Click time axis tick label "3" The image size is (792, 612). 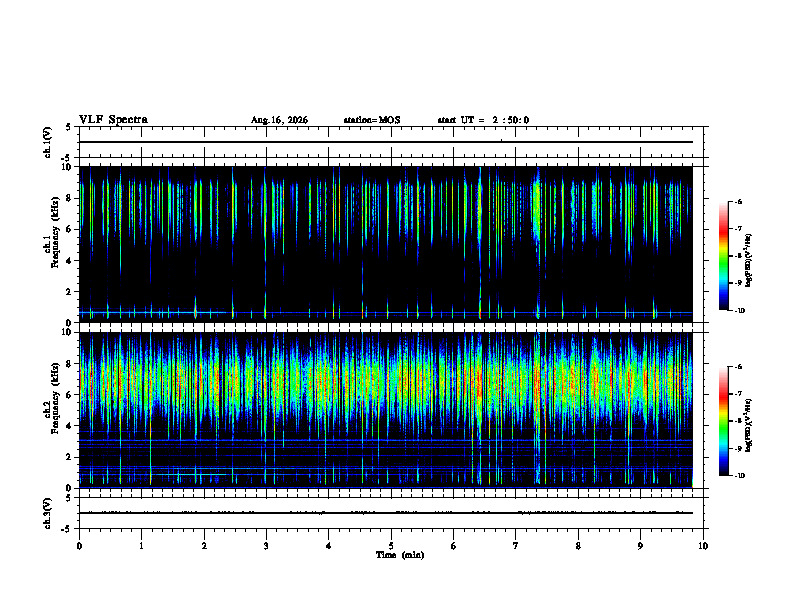click(266, 546)
